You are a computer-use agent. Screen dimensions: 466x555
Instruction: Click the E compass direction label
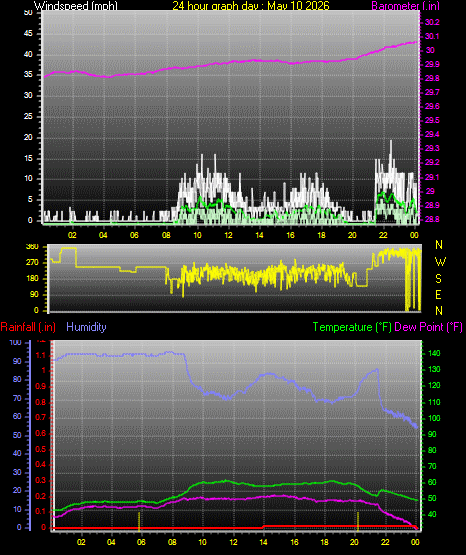tap(438, 294)
